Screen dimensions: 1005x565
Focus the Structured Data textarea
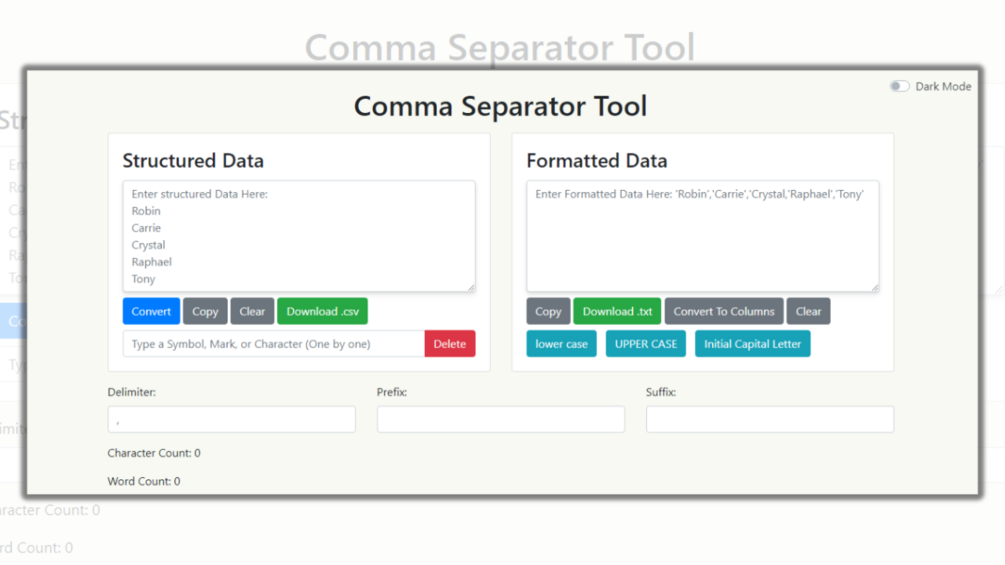[x=298, y=236]
